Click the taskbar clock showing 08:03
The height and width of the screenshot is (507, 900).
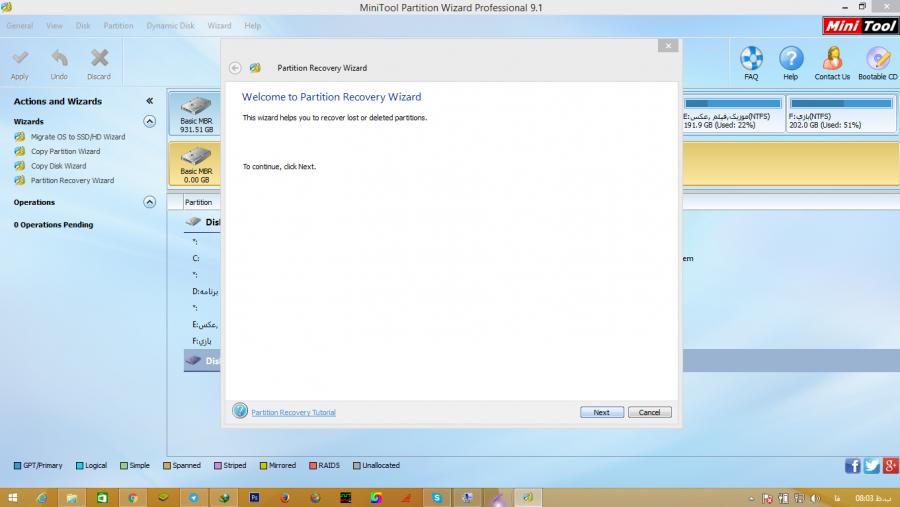point(874,498)
